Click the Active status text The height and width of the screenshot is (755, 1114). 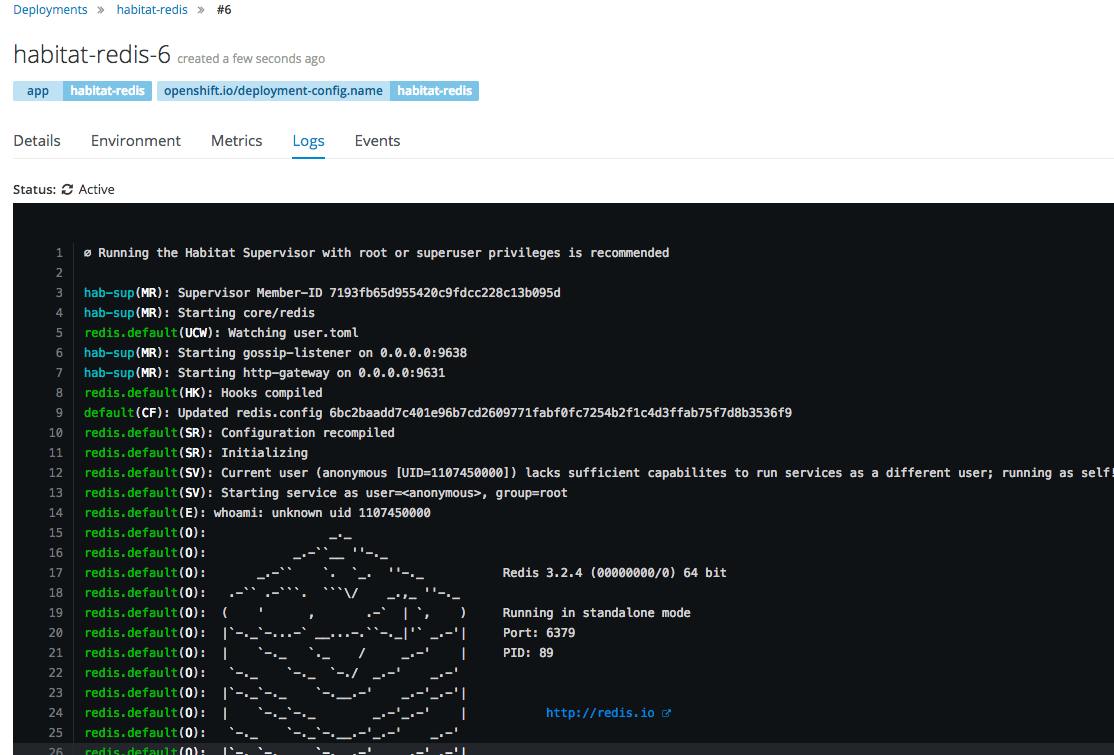click(x=96, y=189)
